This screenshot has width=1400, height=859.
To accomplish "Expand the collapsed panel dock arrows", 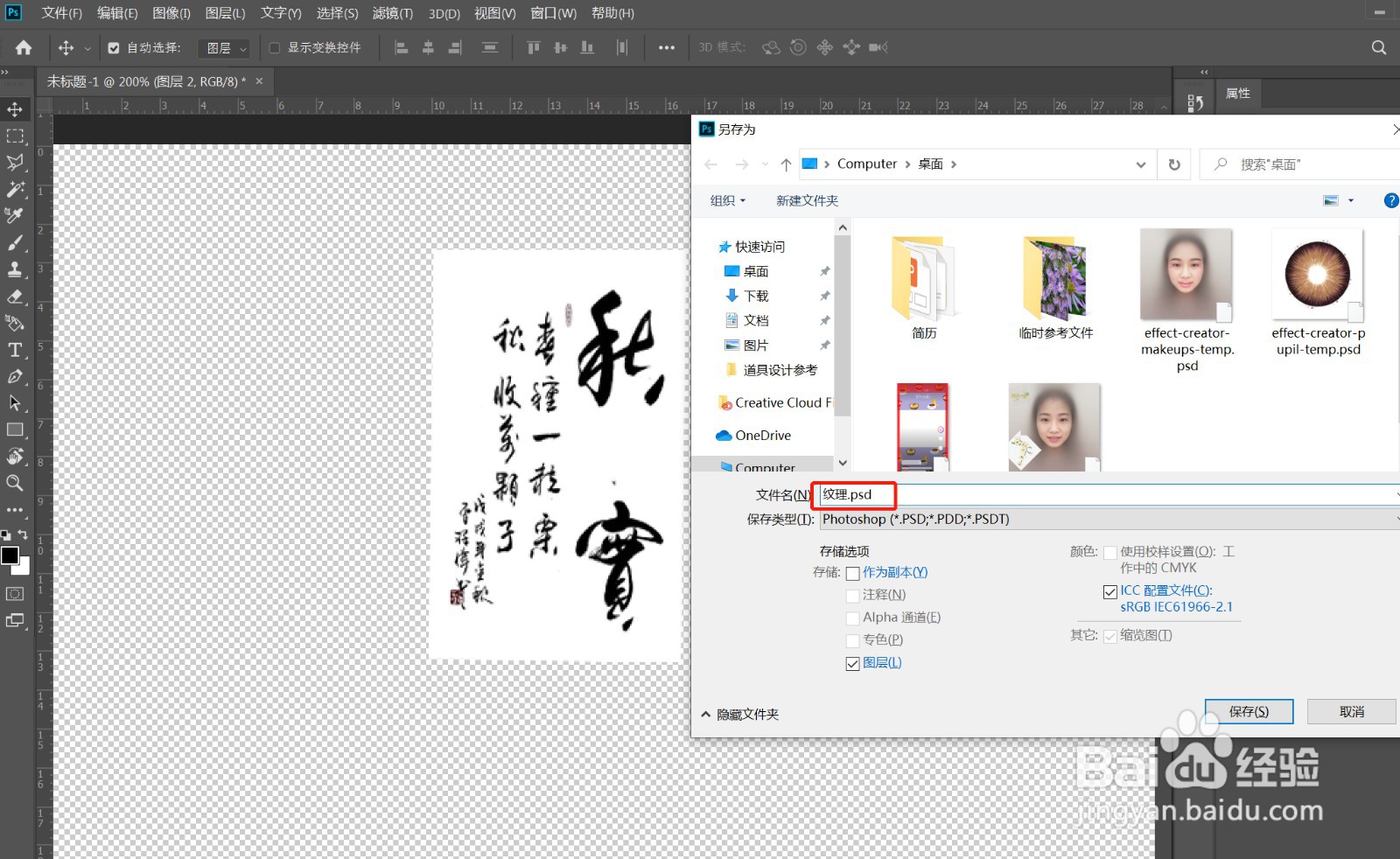I will 1204,72.
